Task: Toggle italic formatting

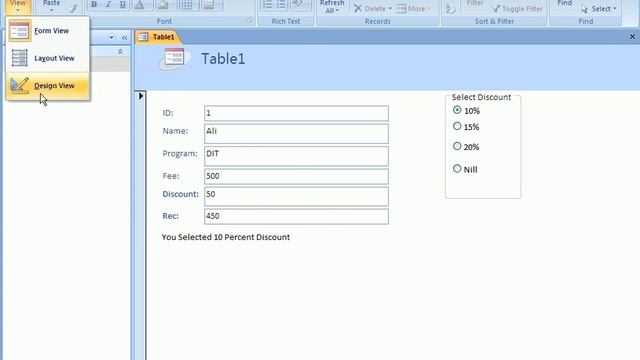Action: pyautogui.click(x=108, y=5)
